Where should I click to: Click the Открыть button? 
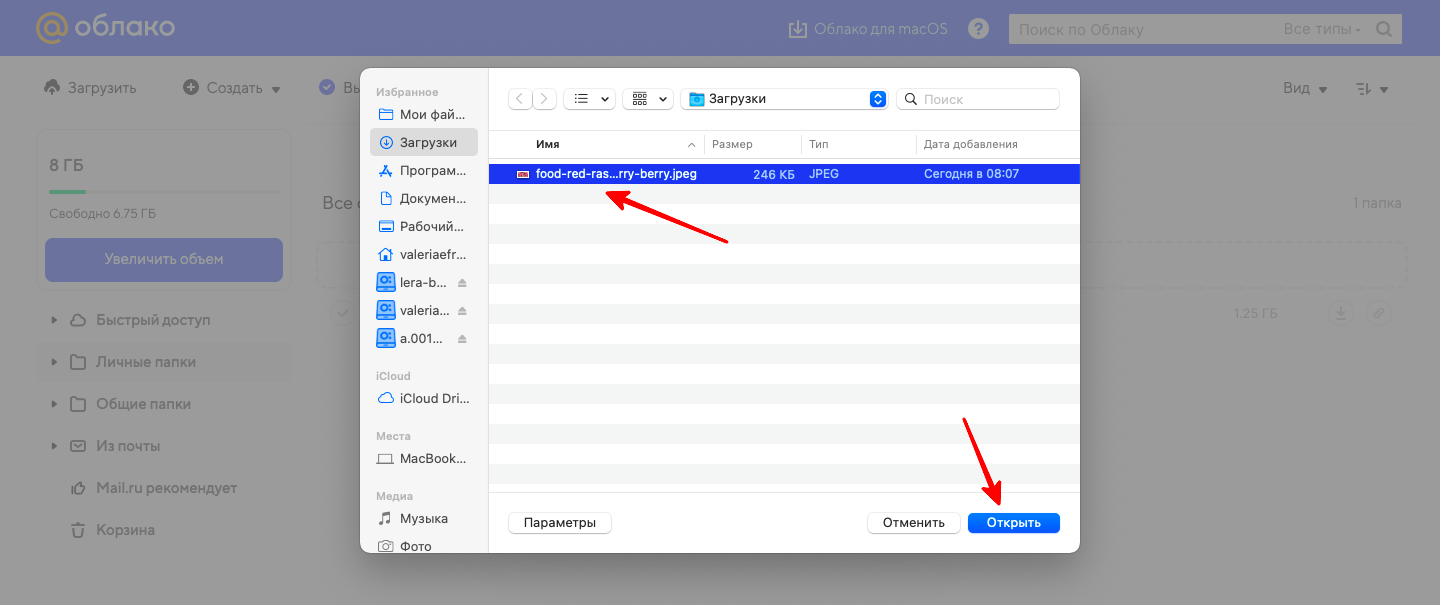pos(1013,522)
